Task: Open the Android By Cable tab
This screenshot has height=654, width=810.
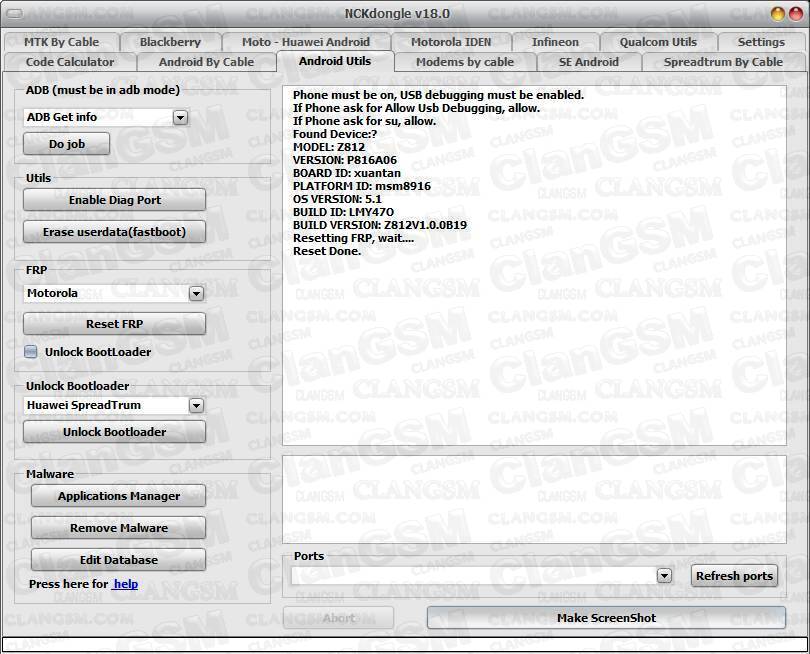Action: tap(206, 62)
